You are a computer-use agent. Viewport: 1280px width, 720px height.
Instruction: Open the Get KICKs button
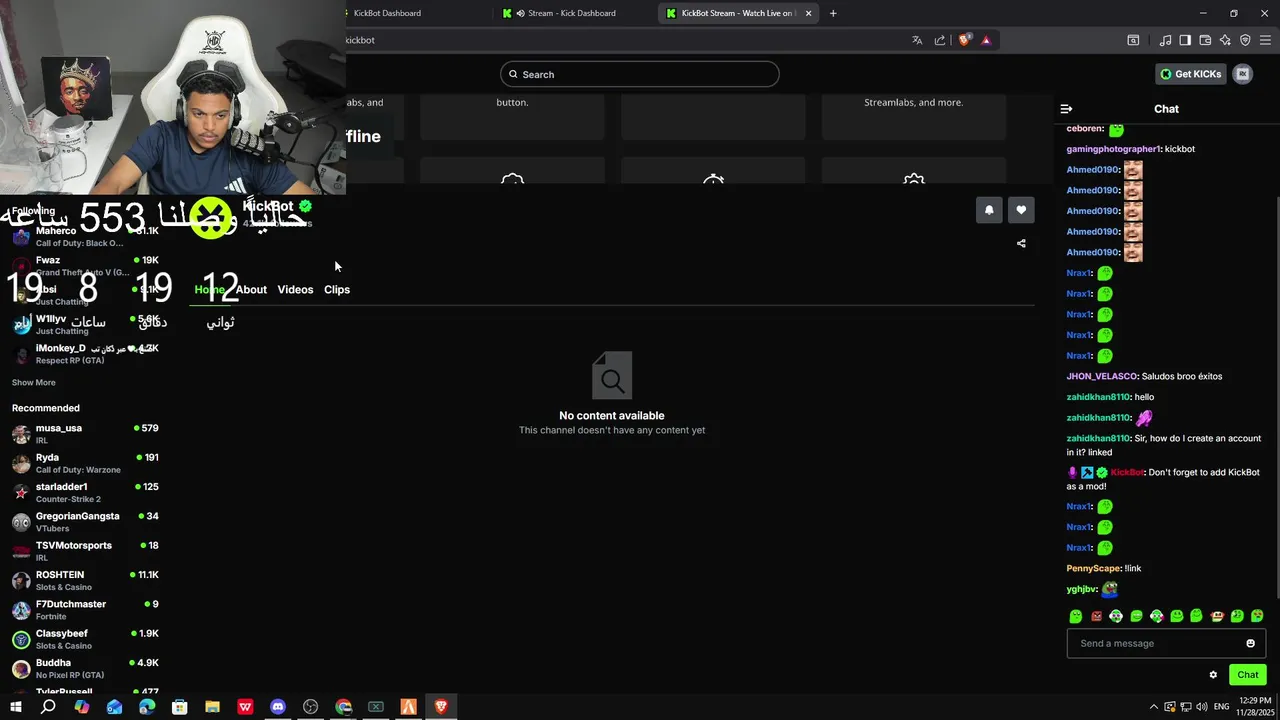[1190, 74]
